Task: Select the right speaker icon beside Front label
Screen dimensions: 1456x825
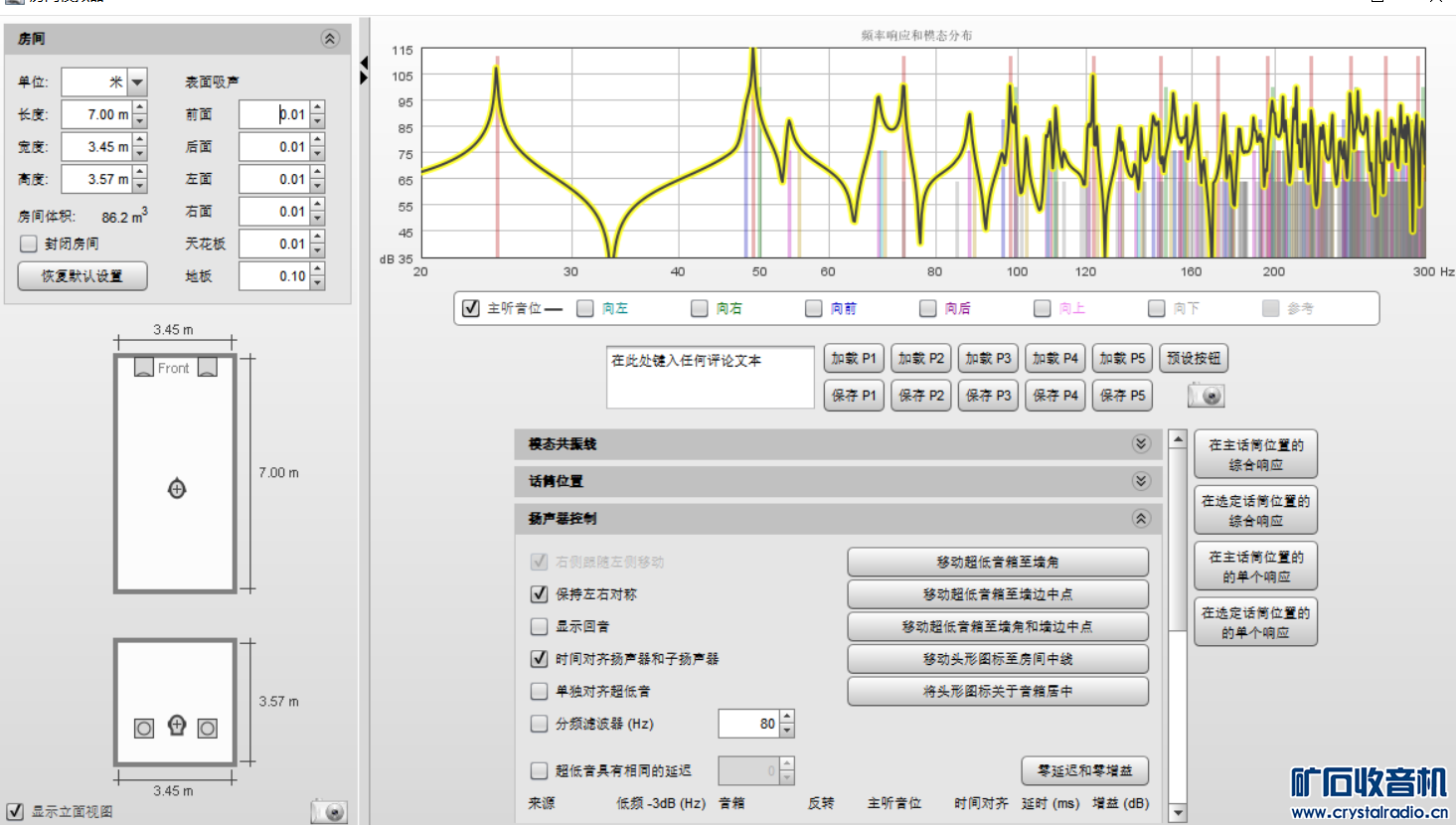Action: pyautogui.click(x=208, y=368)
